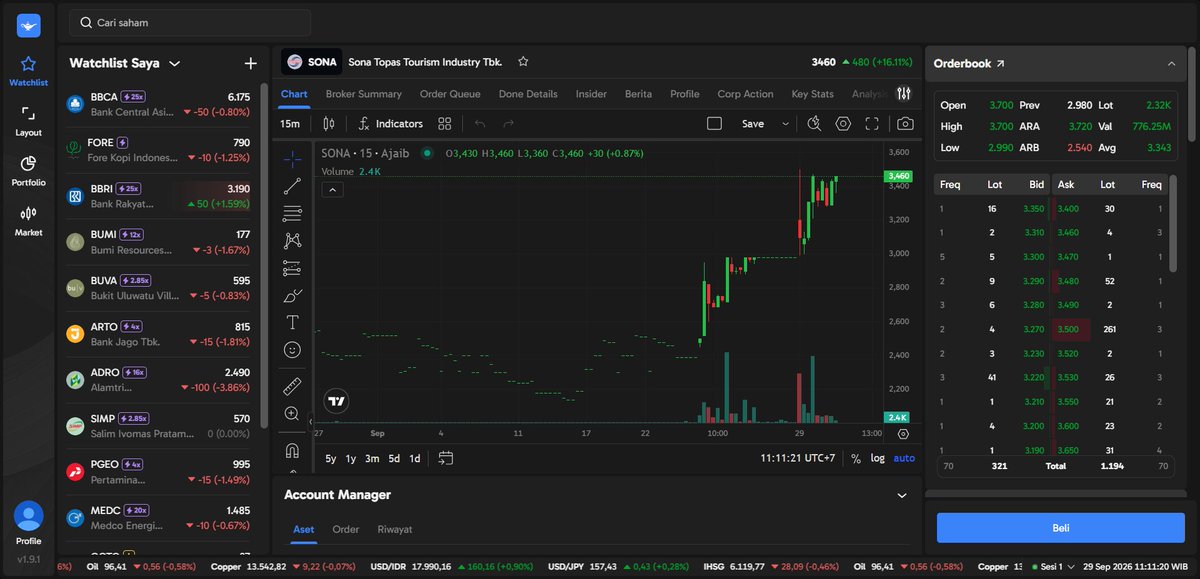Open the 15m interval dropdown
The width and height of the screenshot is (1200, 579).
(x=290, y=124)
